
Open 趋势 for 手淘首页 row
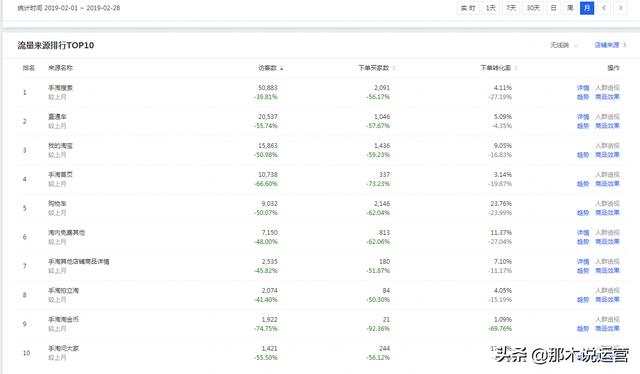coord(583,184)
